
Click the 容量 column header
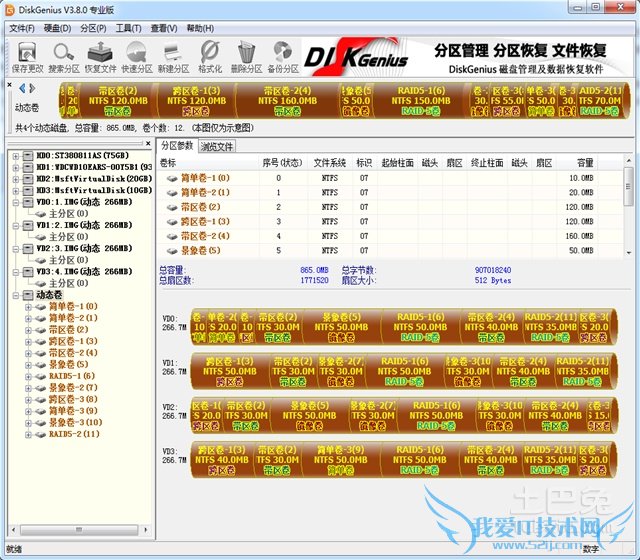point(585,162)
